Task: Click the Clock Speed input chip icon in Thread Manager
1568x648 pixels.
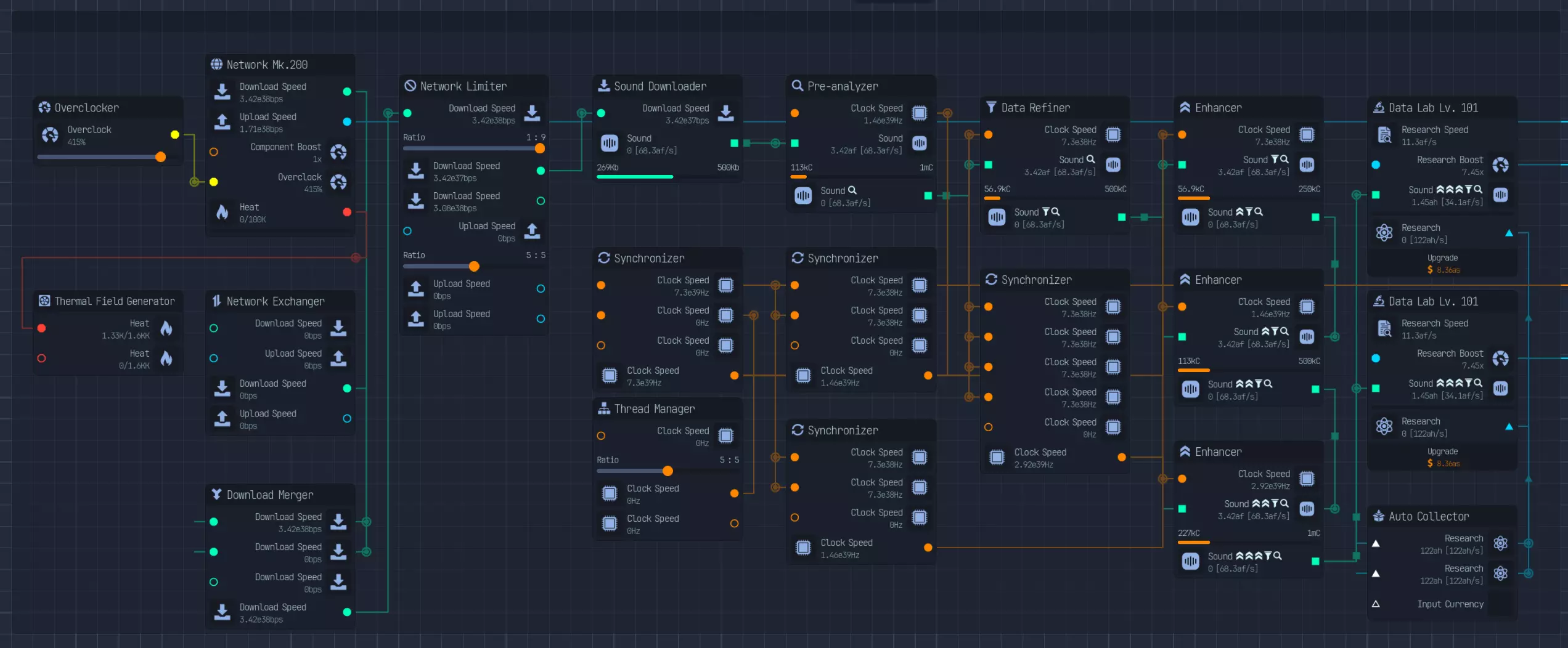Action: 726,436
